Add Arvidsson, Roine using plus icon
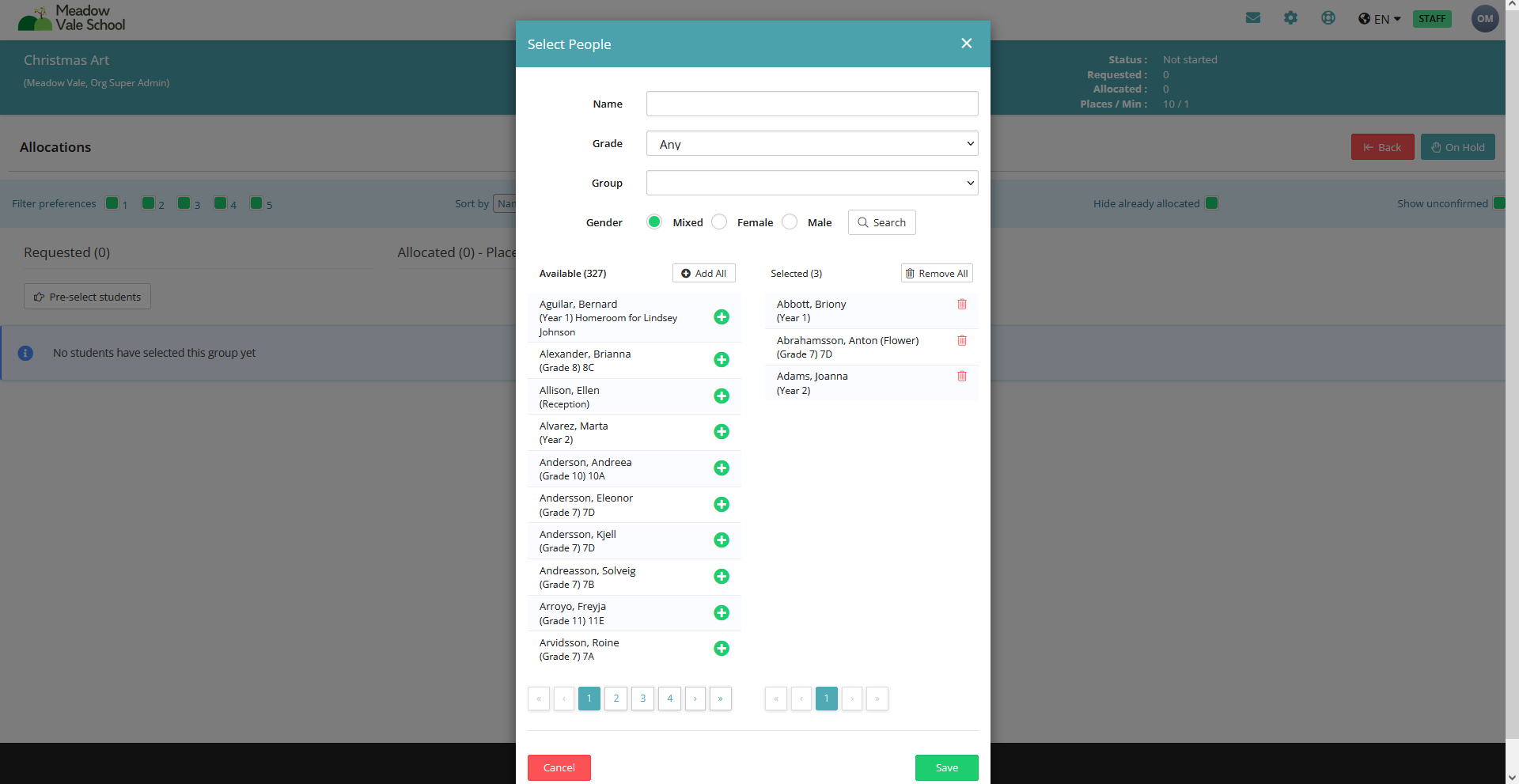1519x784 pixels. (721, 649)
